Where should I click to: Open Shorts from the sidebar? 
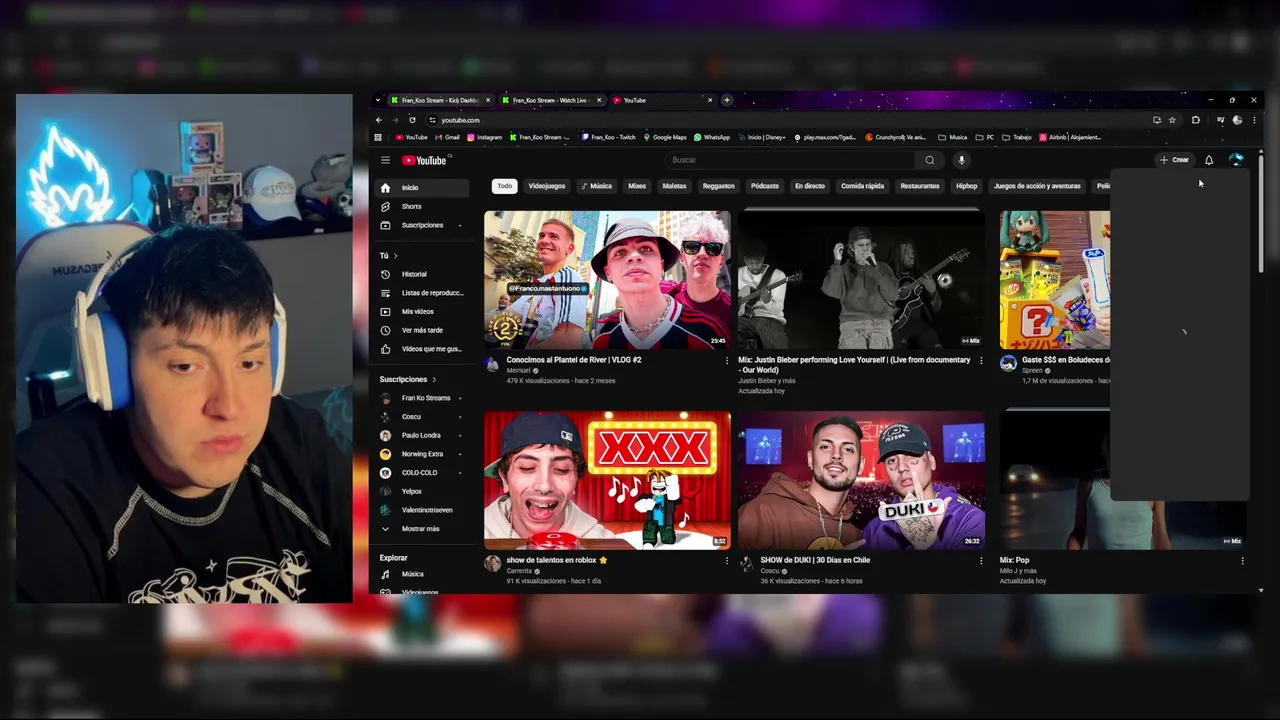423,206
